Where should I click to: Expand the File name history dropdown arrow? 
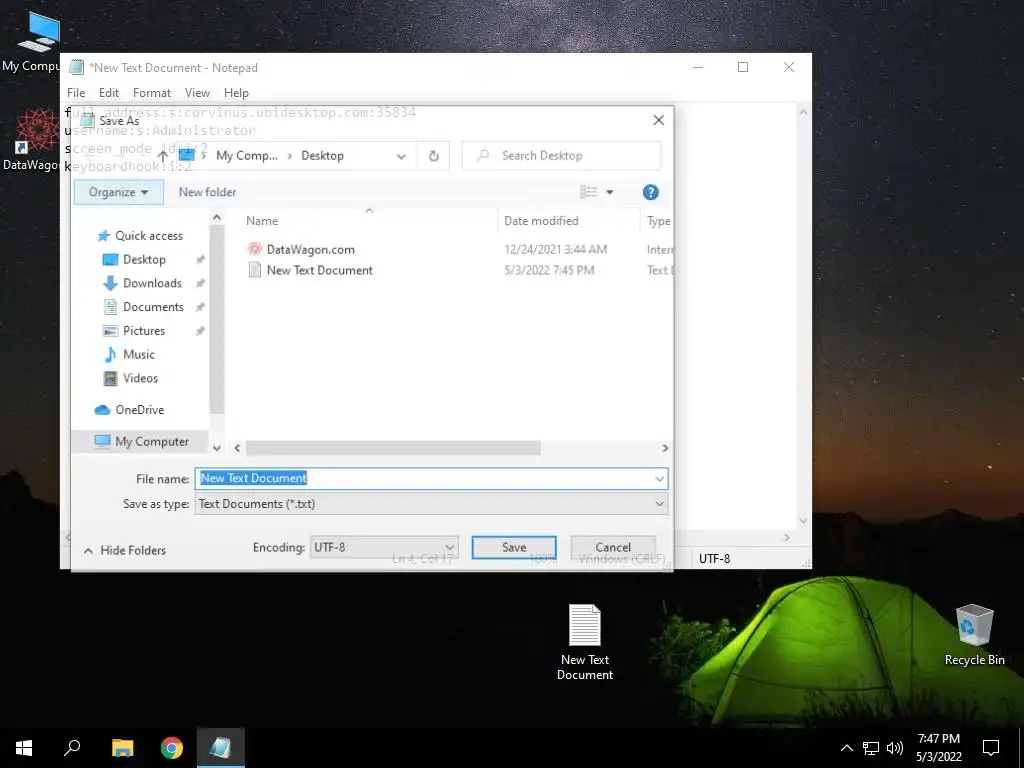pos(660,479)
